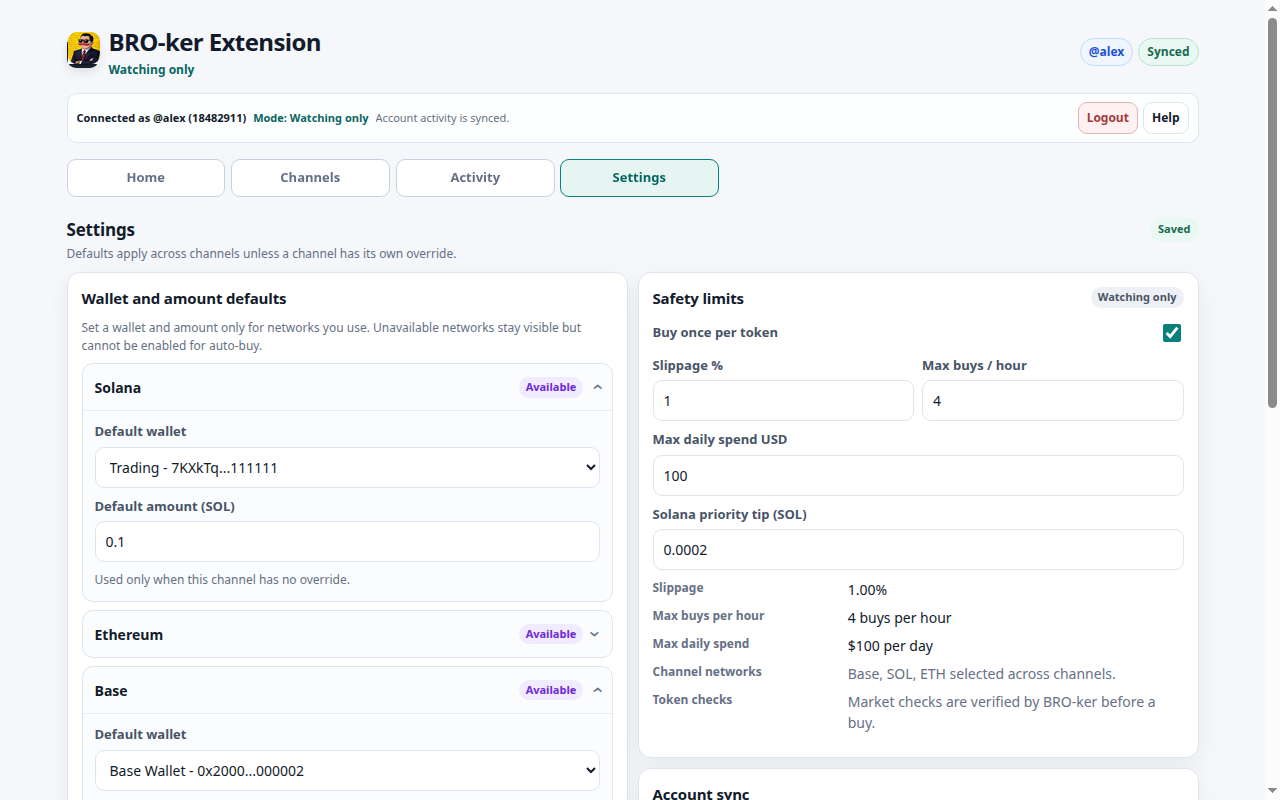Click 'Connected as @alex (18482911)' text
This screenshot has width=1280, height=800.
[x=161, y=118]
